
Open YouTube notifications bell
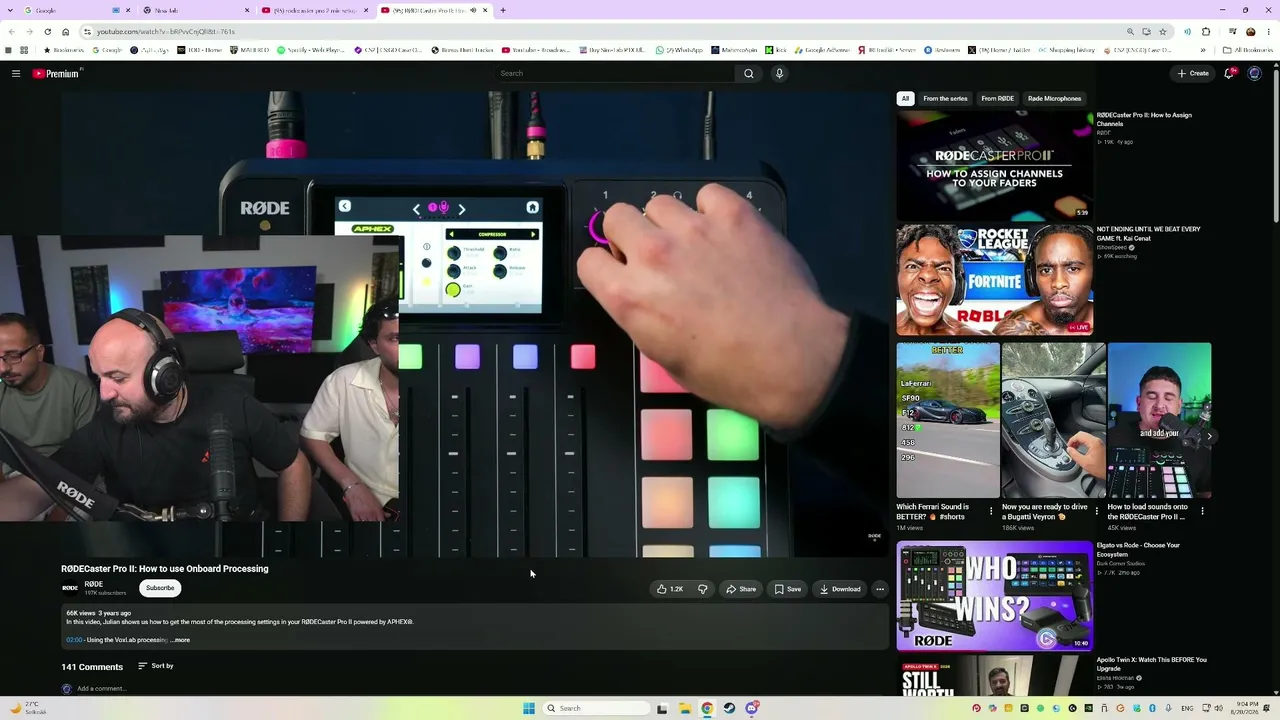pyautogui.click(x=1229, y=73)
